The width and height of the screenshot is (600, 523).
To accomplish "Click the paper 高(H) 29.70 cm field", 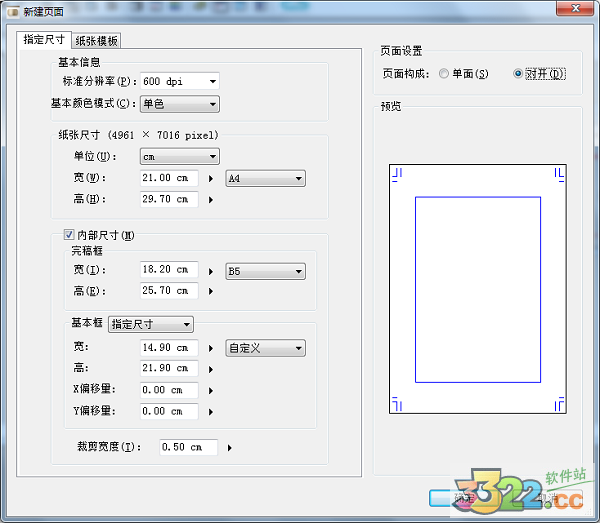I will point(169,199).
